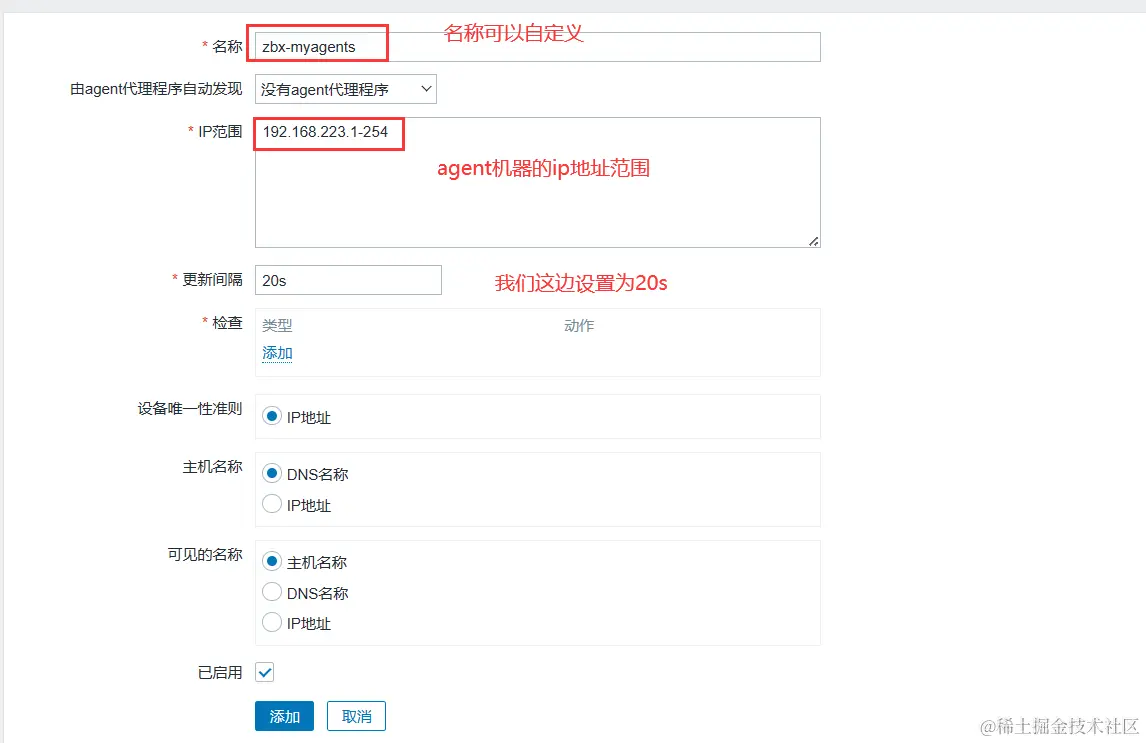This screenshot has height=743, width=1146.
Task: Select IP地址 radio under 可见的名称
Action: click(272, 622)
